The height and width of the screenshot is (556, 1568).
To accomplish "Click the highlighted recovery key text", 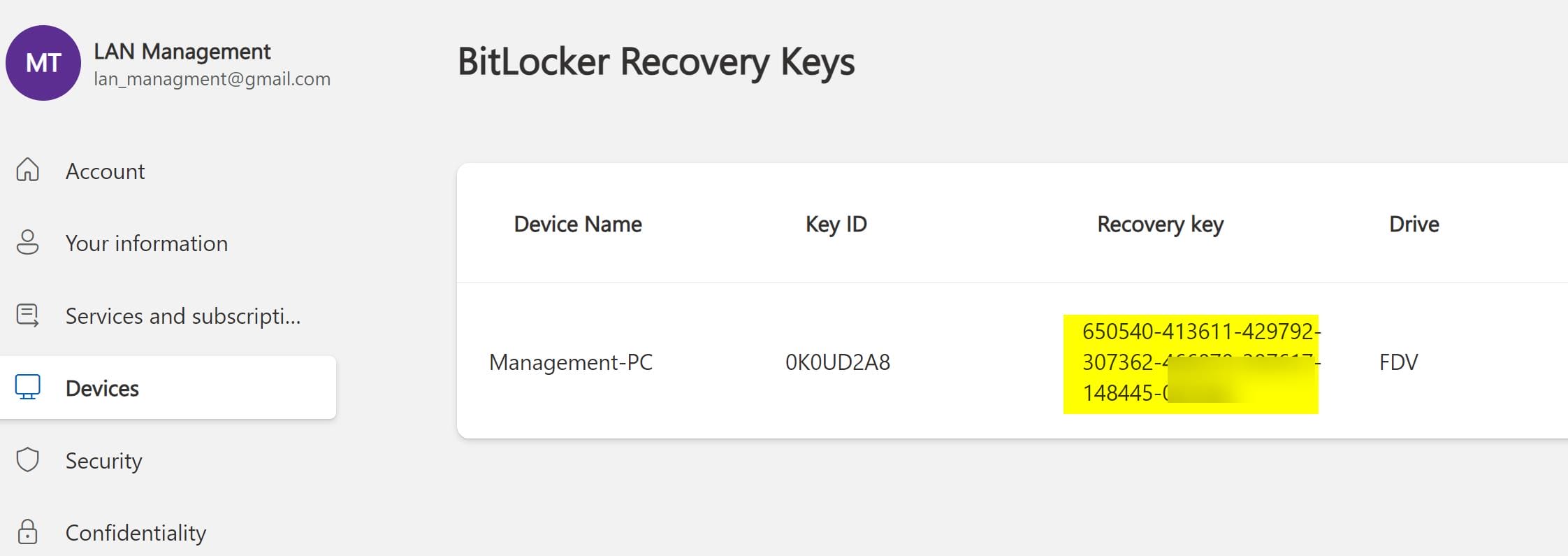I will point(1191,364).
